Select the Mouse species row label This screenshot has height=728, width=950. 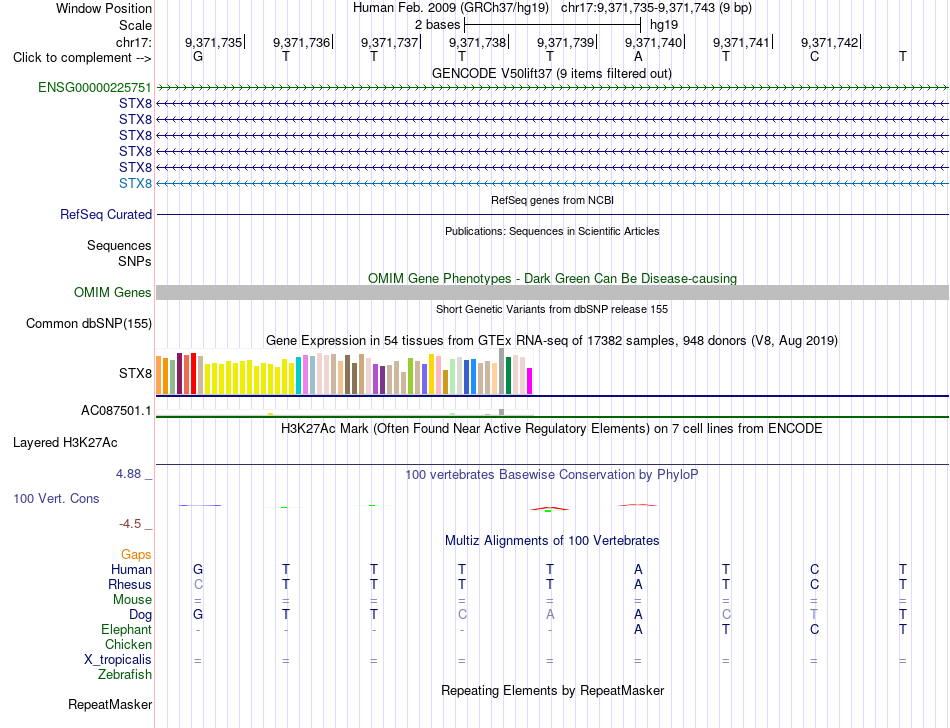(132, 600)
